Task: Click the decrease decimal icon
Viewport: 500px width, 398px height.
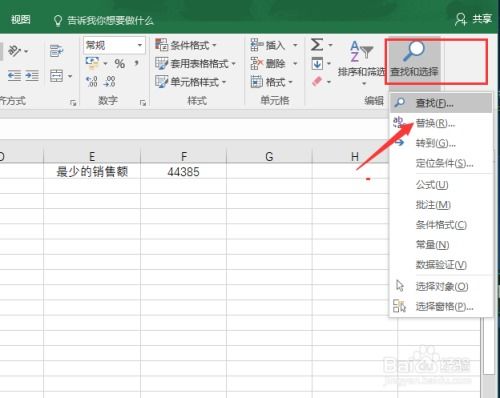Action: pyautogui.click(x=109, y=81)
